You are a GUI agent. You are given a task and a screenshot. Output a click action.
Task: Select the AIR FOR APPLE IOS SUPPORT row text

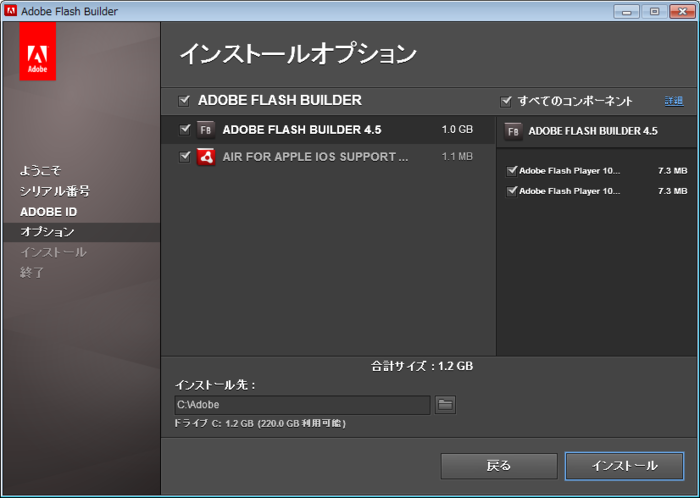[315, 157]
